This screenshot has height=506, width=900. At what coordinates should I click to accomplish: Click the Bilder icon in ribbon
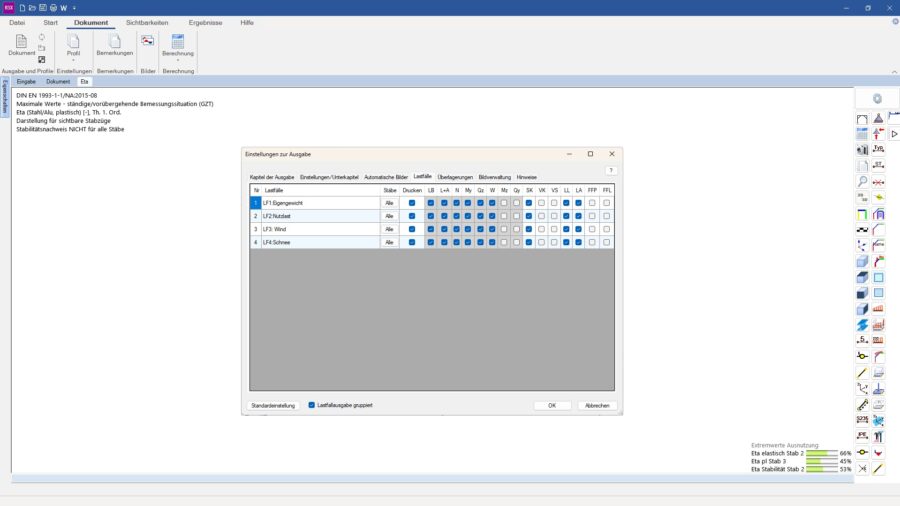click(148, 41)
